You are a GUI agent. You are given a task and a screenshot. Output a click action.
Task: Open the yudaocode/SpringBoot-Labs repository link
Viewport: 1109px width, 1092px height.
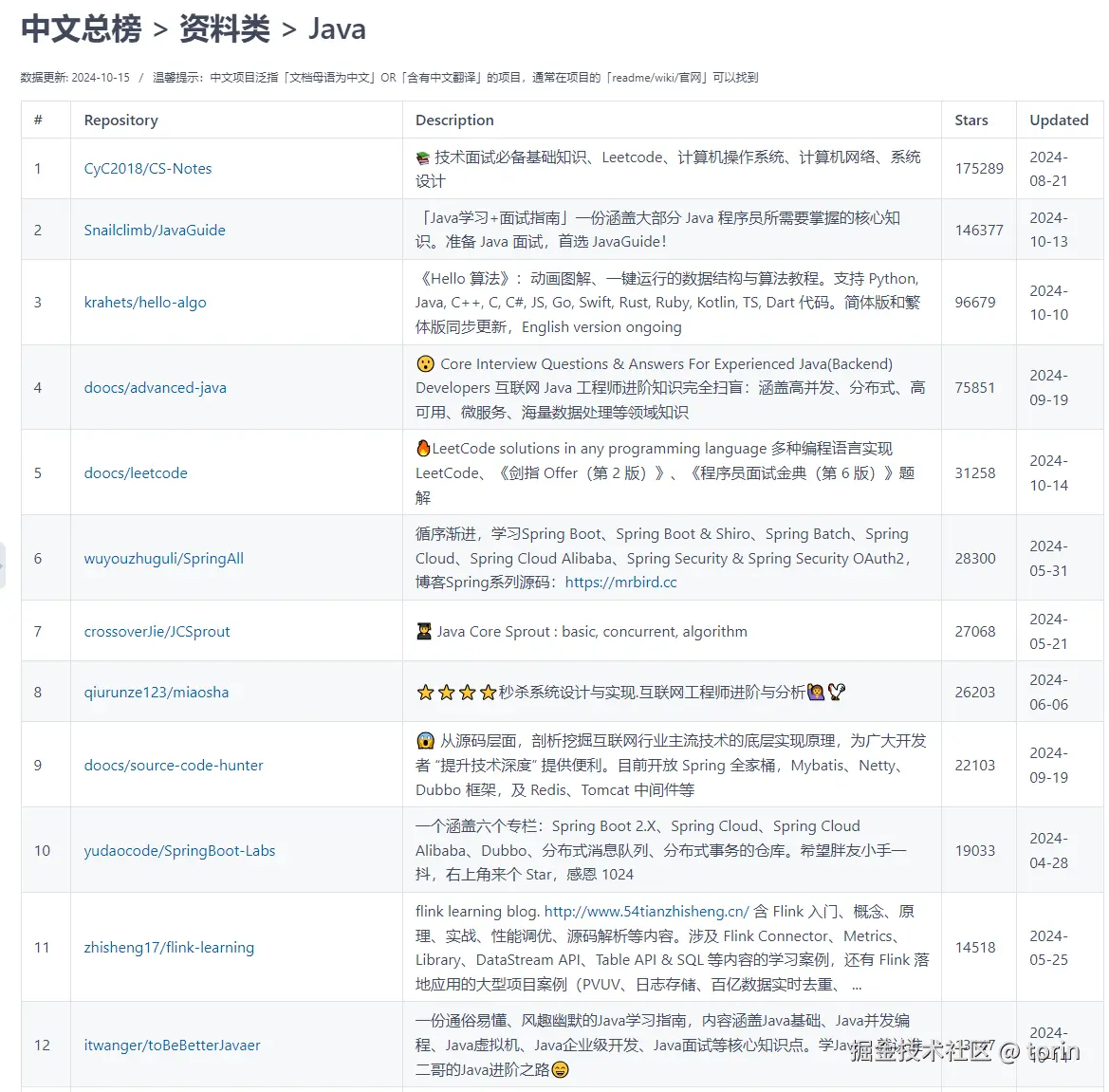click(x=179, y=850)
